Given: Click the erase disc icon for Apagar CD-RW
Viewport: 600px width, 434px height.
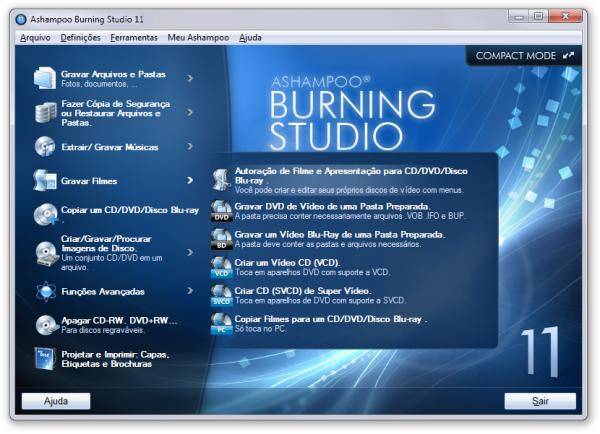Looking at the screenshot, I should pyautogui.click(x=46, y=325).
